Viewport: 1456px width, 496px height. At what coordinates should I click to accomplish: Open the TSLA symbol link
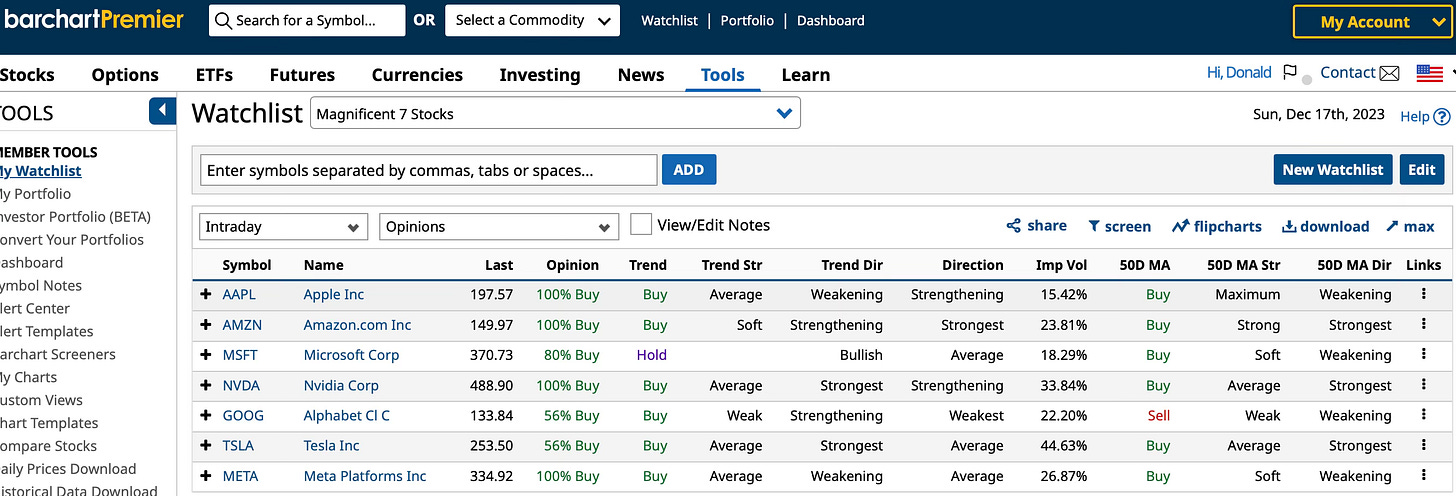240,445
